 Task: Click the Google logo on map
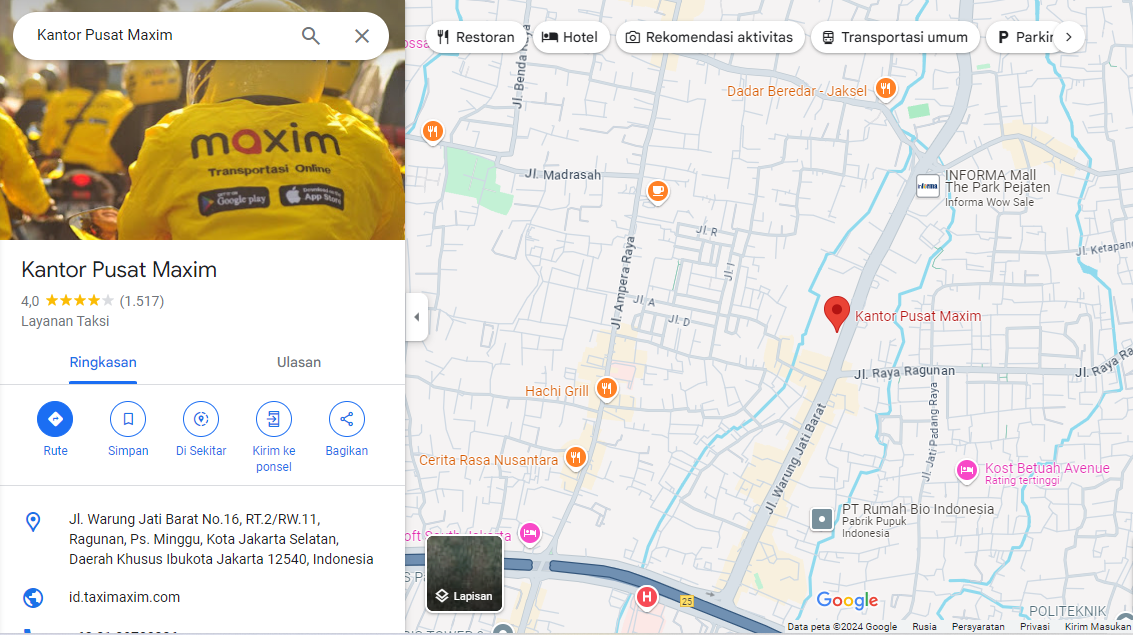click(x=847, y=600)
